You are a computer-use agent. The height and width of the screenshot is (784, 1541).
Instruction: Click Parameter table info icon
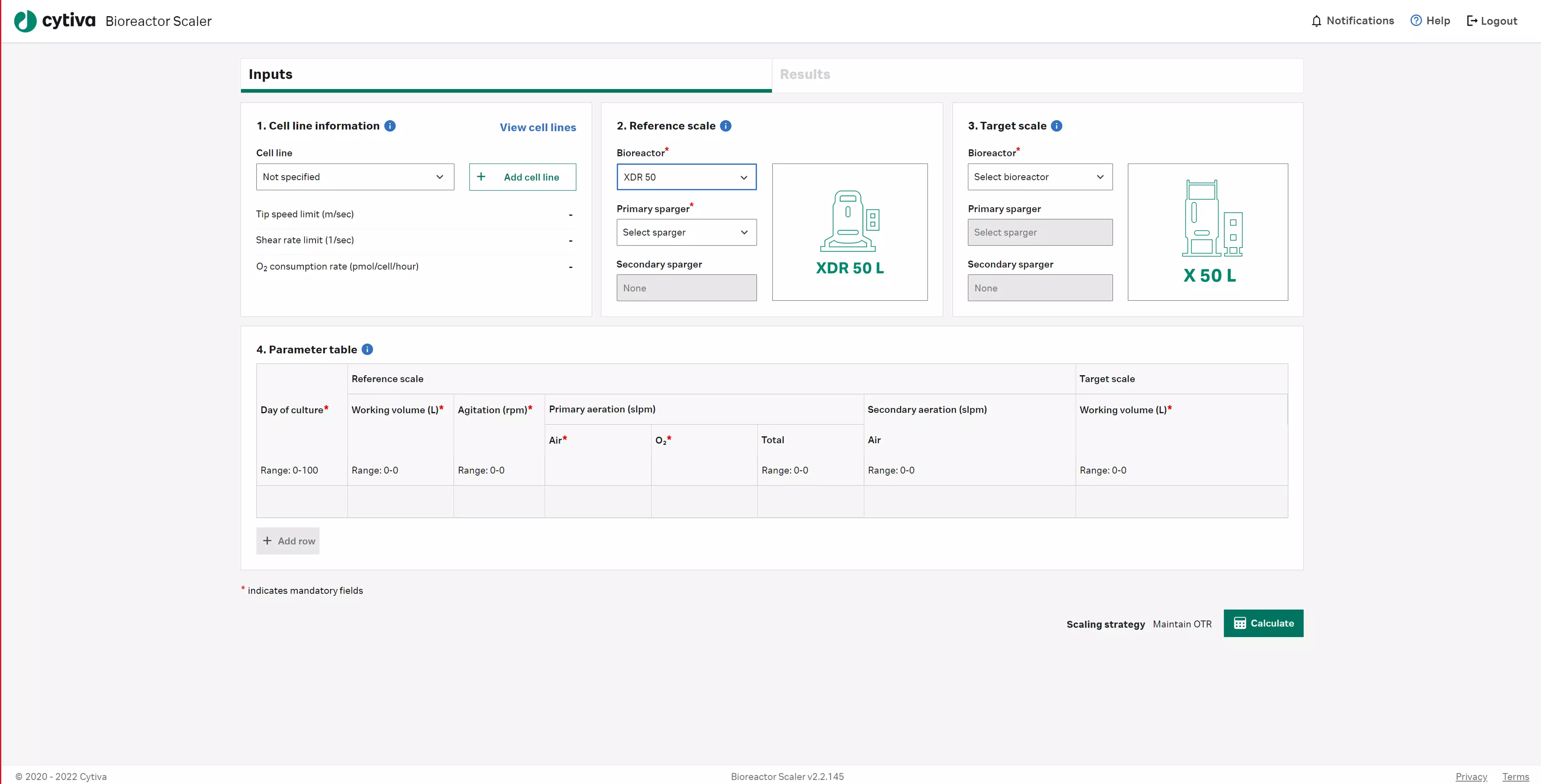tap(367, 350)
